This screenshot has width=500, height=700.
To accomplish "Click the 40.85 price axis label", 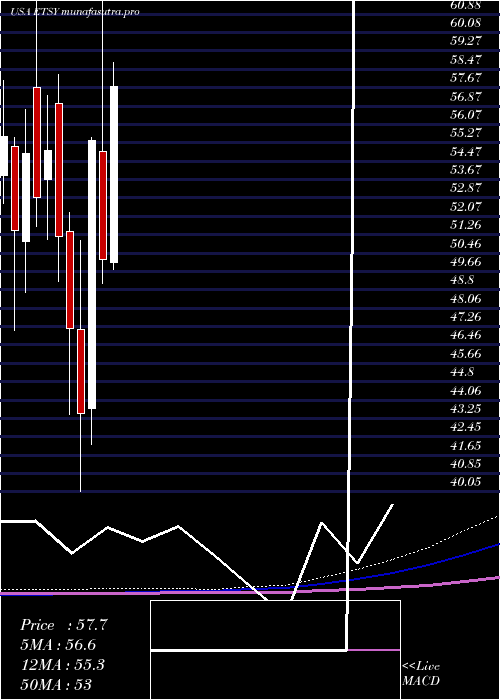I will pos(466,464).
